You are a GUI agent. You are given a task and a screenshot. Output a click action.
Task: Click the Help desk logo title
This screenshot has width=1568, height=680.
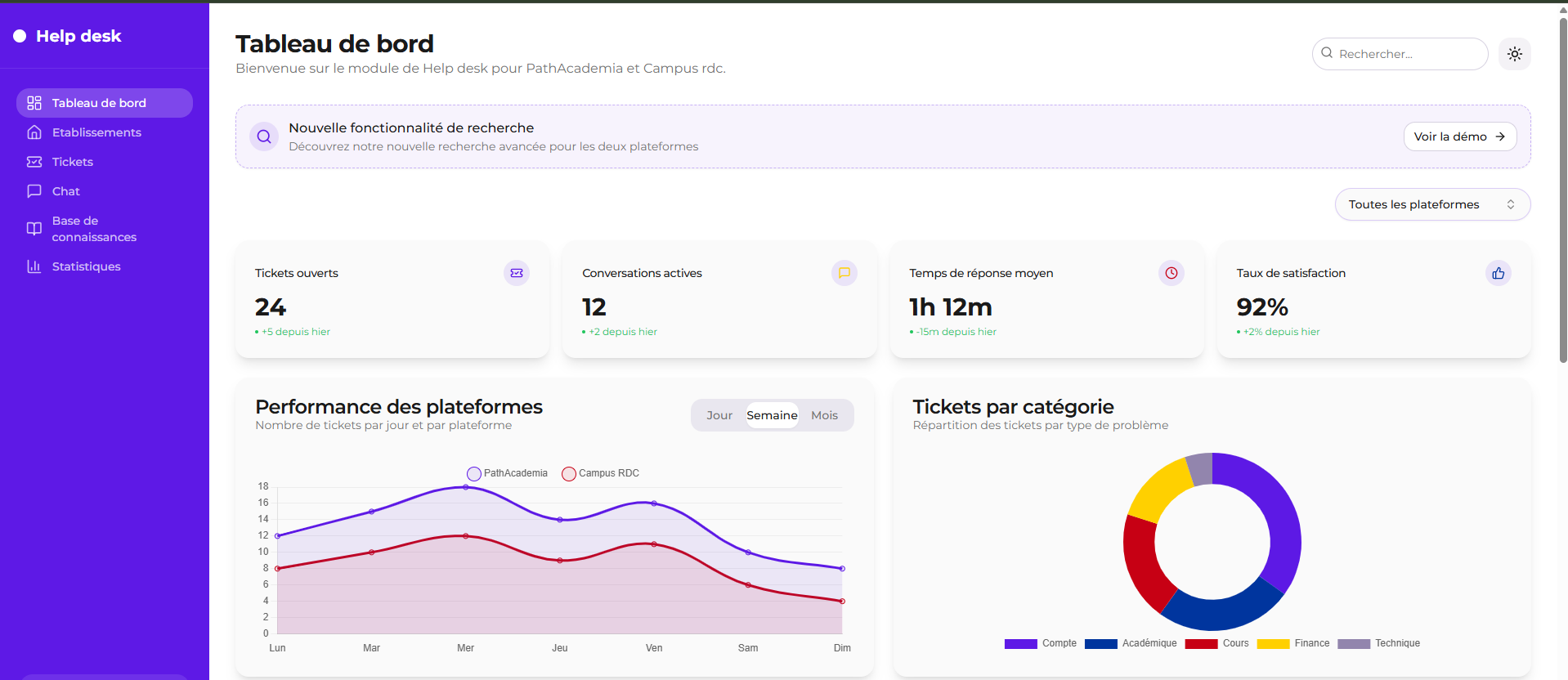coord(78,36)
